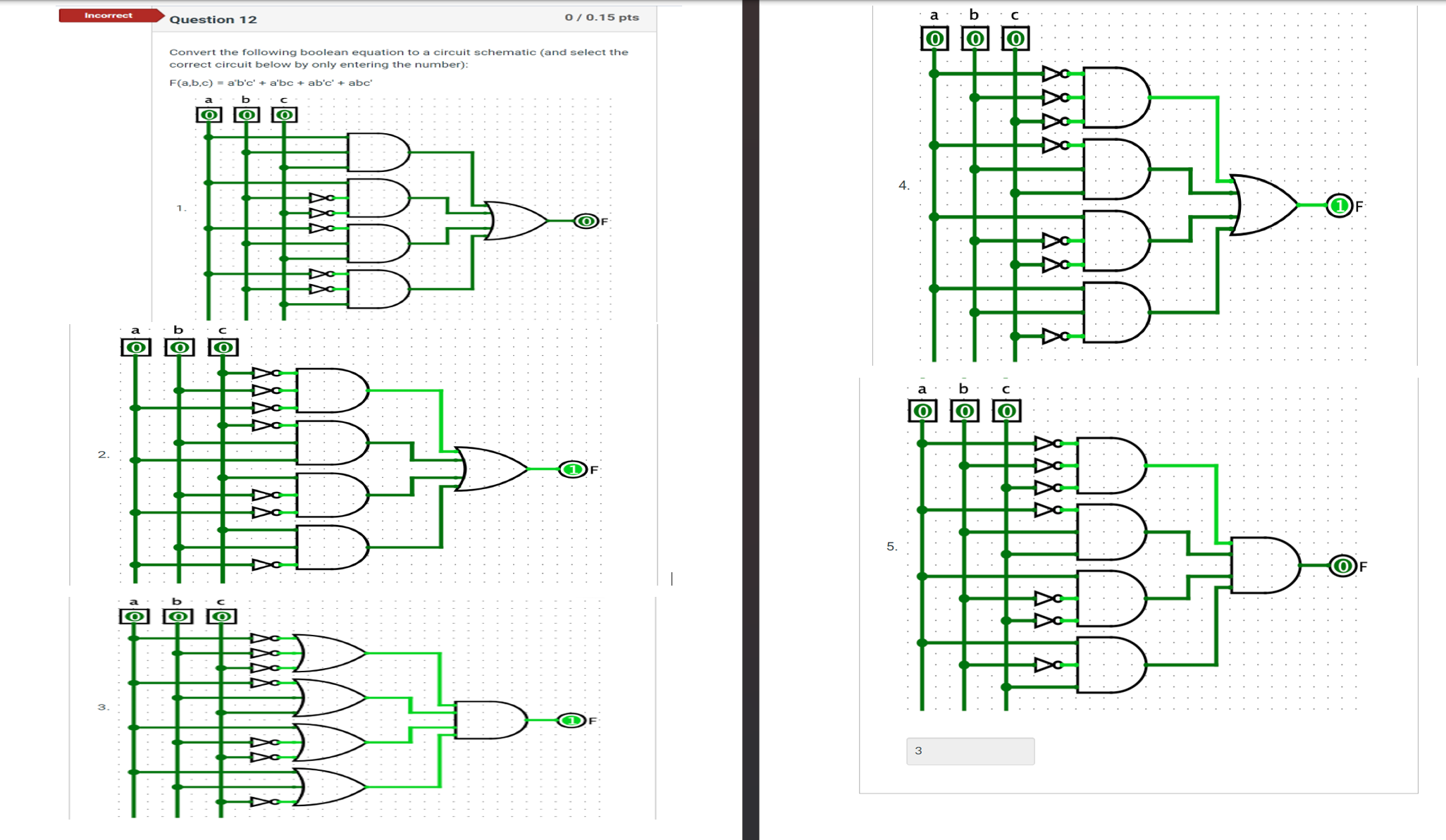The height and width of the screenshot is (840, 1446).
Task: Click output pin F of circuit 4
Action: 1339,206
